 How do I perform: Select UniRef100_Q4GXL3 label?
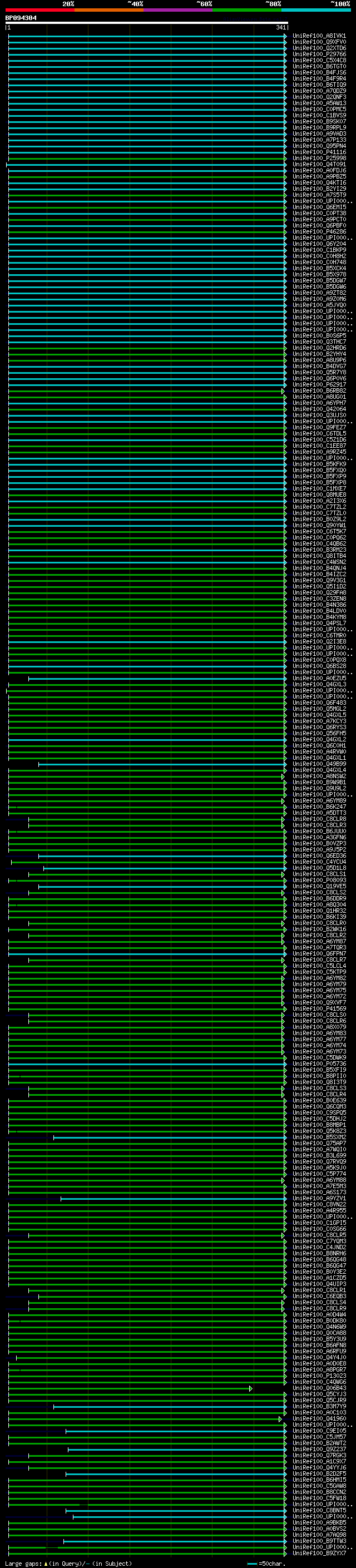[x=319, y=684]
